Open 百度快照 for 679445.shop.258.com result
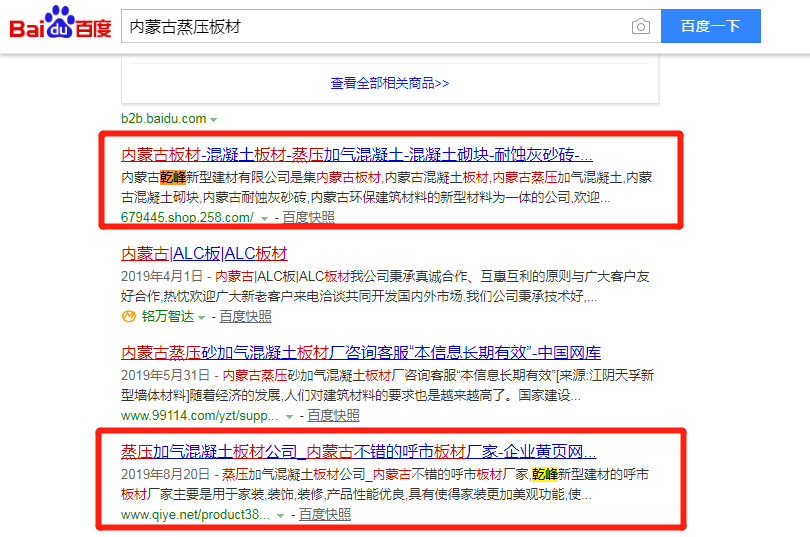Viewport: 810px width, 537px height. [x=308, y=217]
